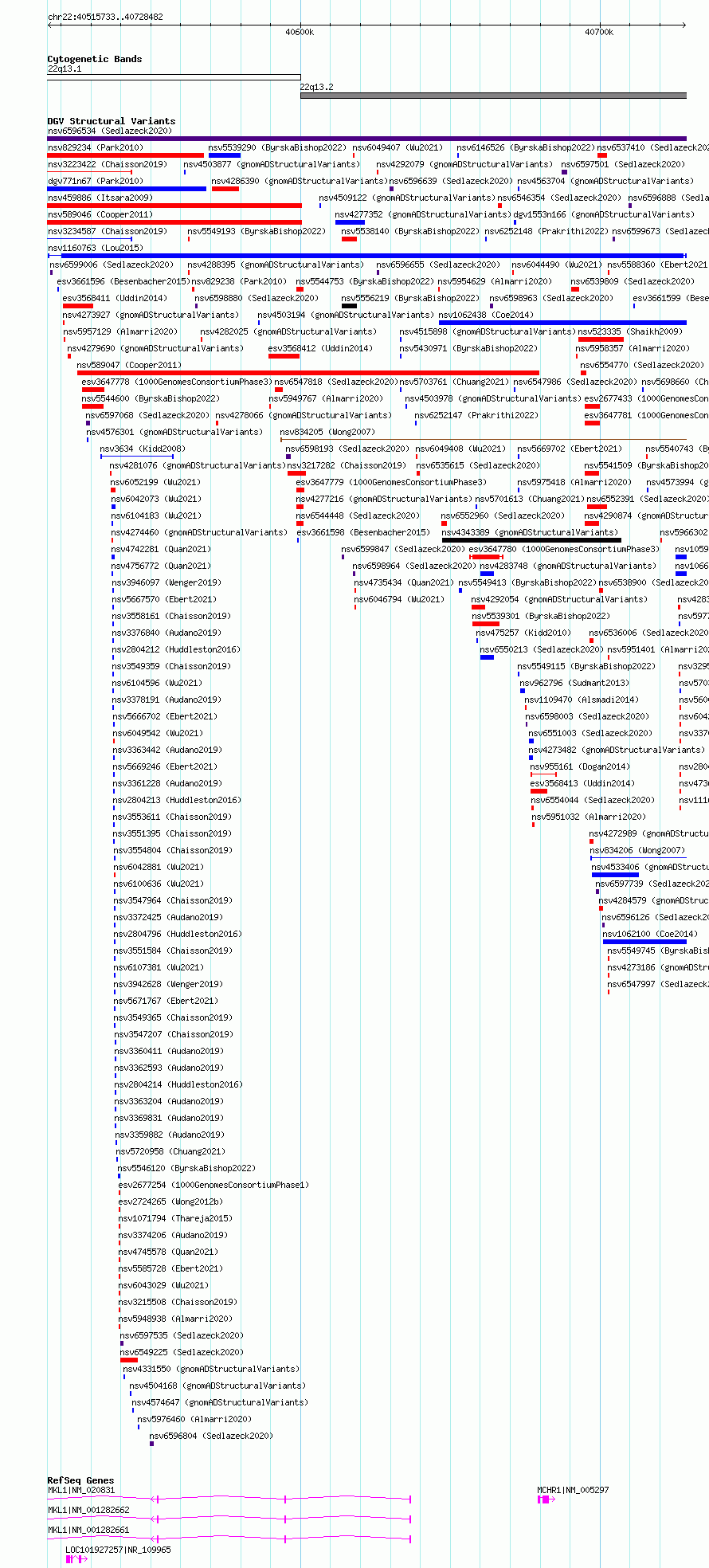Click the 40700k ruler label
This screenshot has width=709, height=1568.
coord(599,33)
